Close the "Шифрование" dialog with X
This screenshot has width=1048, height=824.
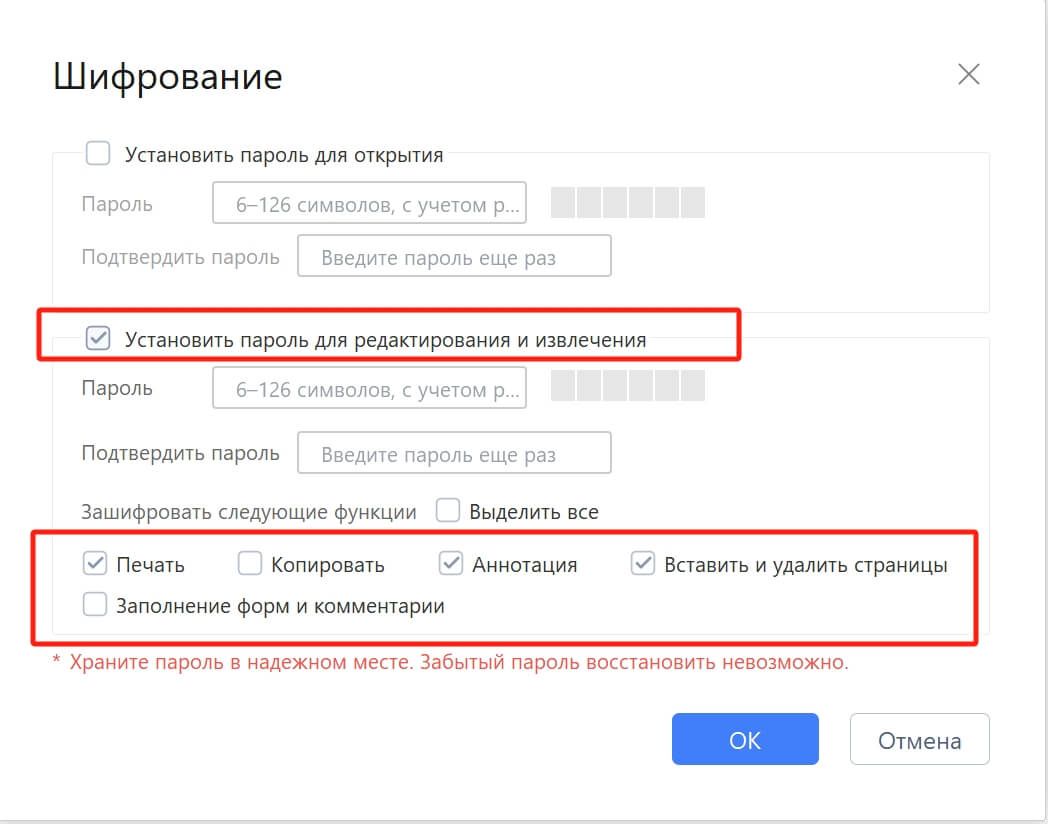coord(968,74)
